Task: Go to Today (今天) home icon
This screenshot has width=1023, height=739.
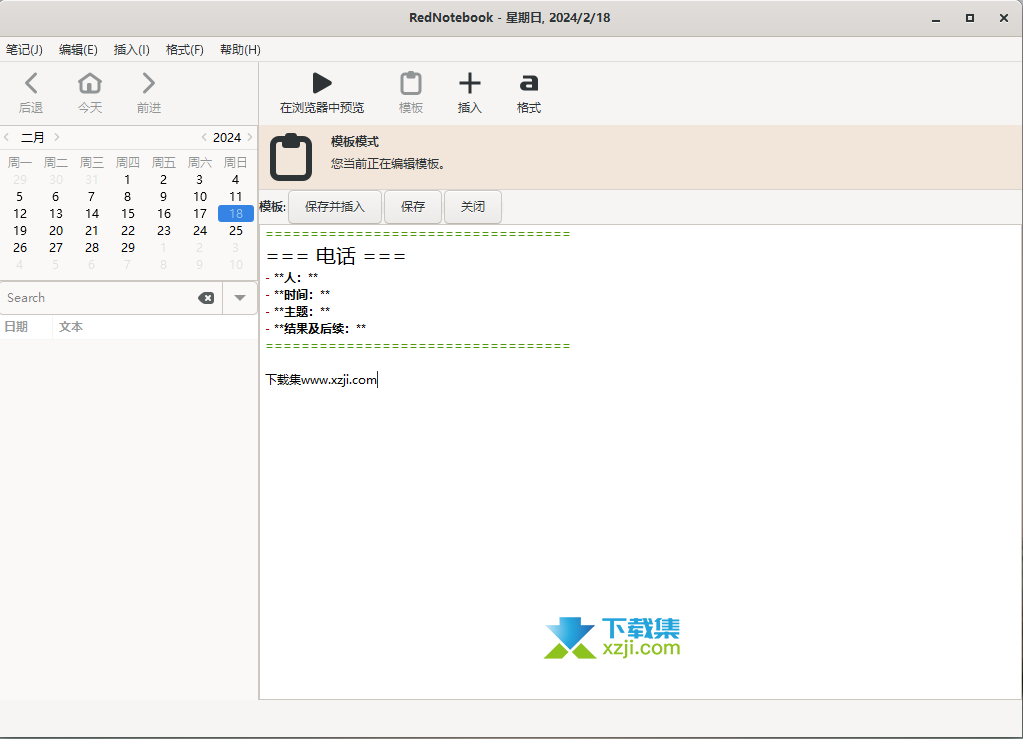Action: point(90,83)
